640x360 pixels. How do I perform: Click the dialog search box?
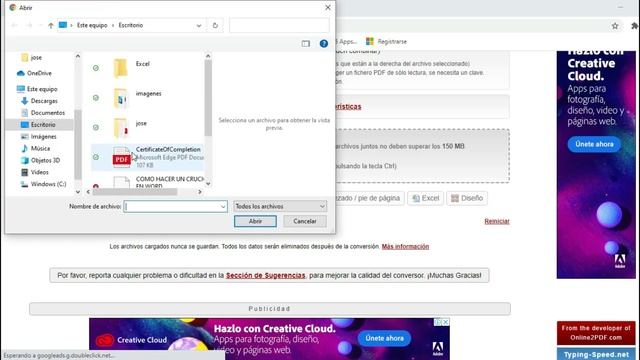coord(279,25)
